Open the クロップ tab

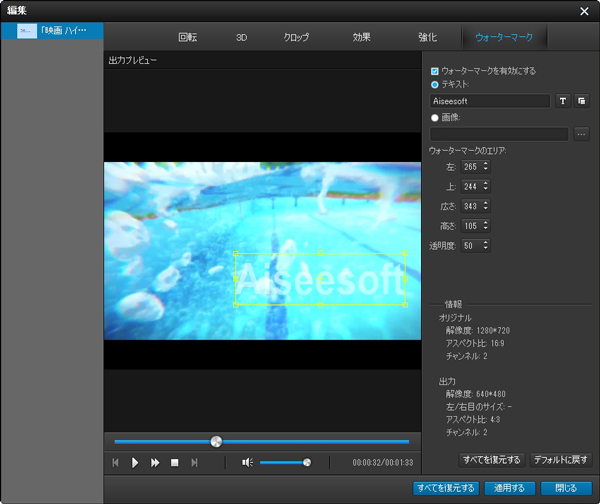point(296,38)
